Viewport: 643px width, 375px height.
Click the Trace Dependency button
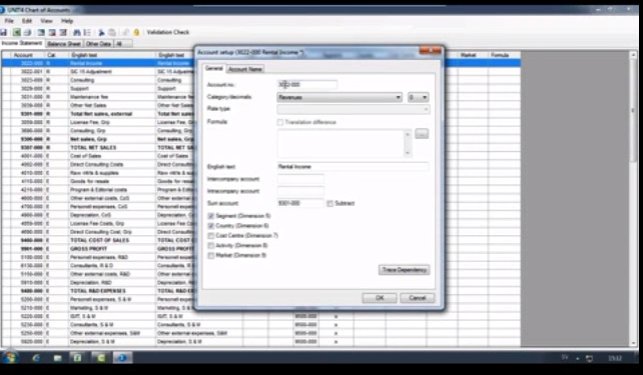tap(404, 270)
